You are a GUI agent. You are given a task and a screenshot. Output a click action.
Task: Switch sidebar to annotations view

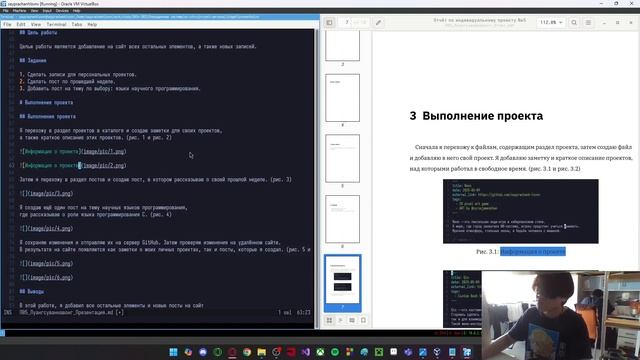pos(352,320)
